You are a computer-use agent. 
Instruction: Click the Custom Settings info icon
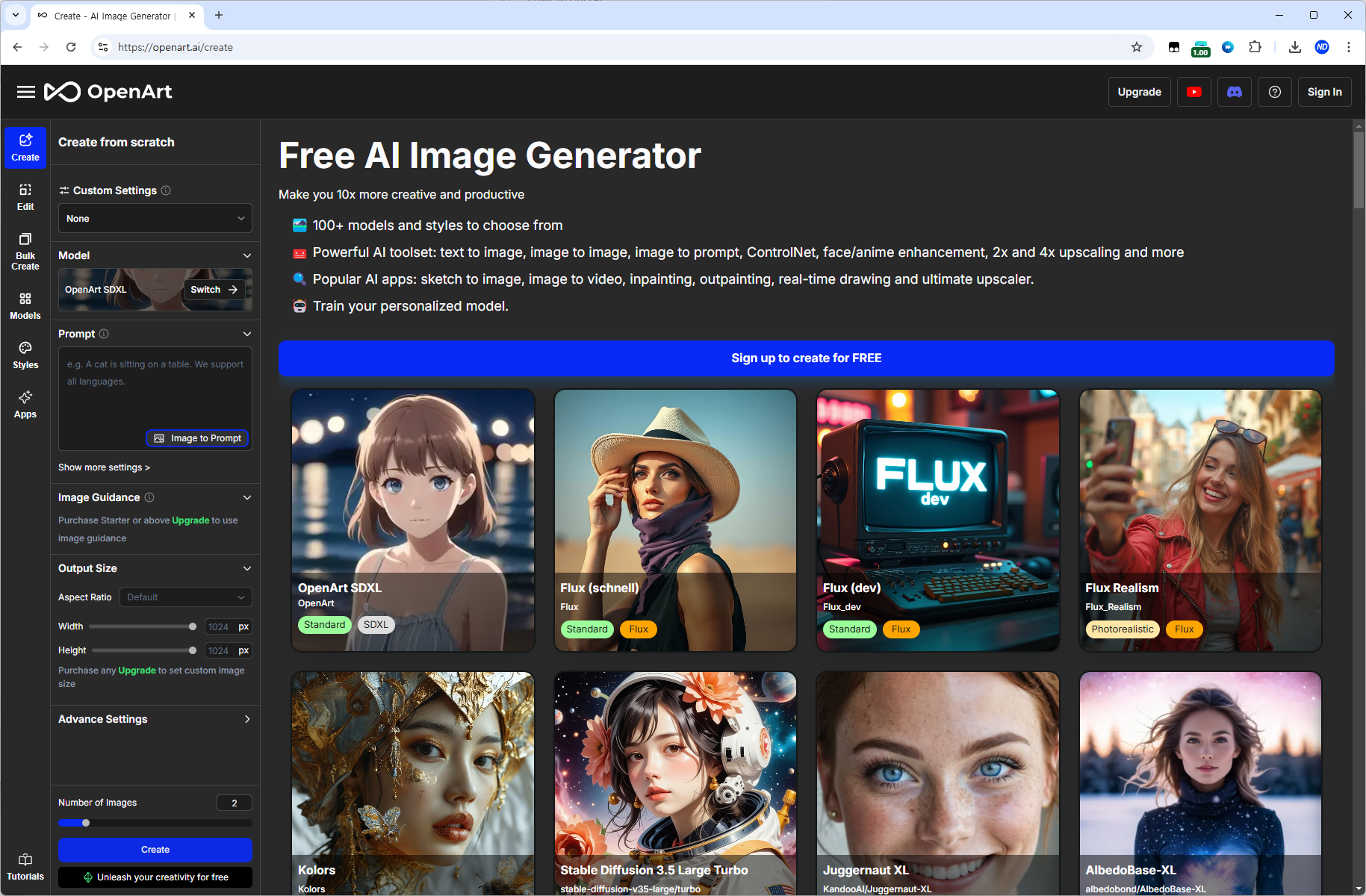coord(166,190)
